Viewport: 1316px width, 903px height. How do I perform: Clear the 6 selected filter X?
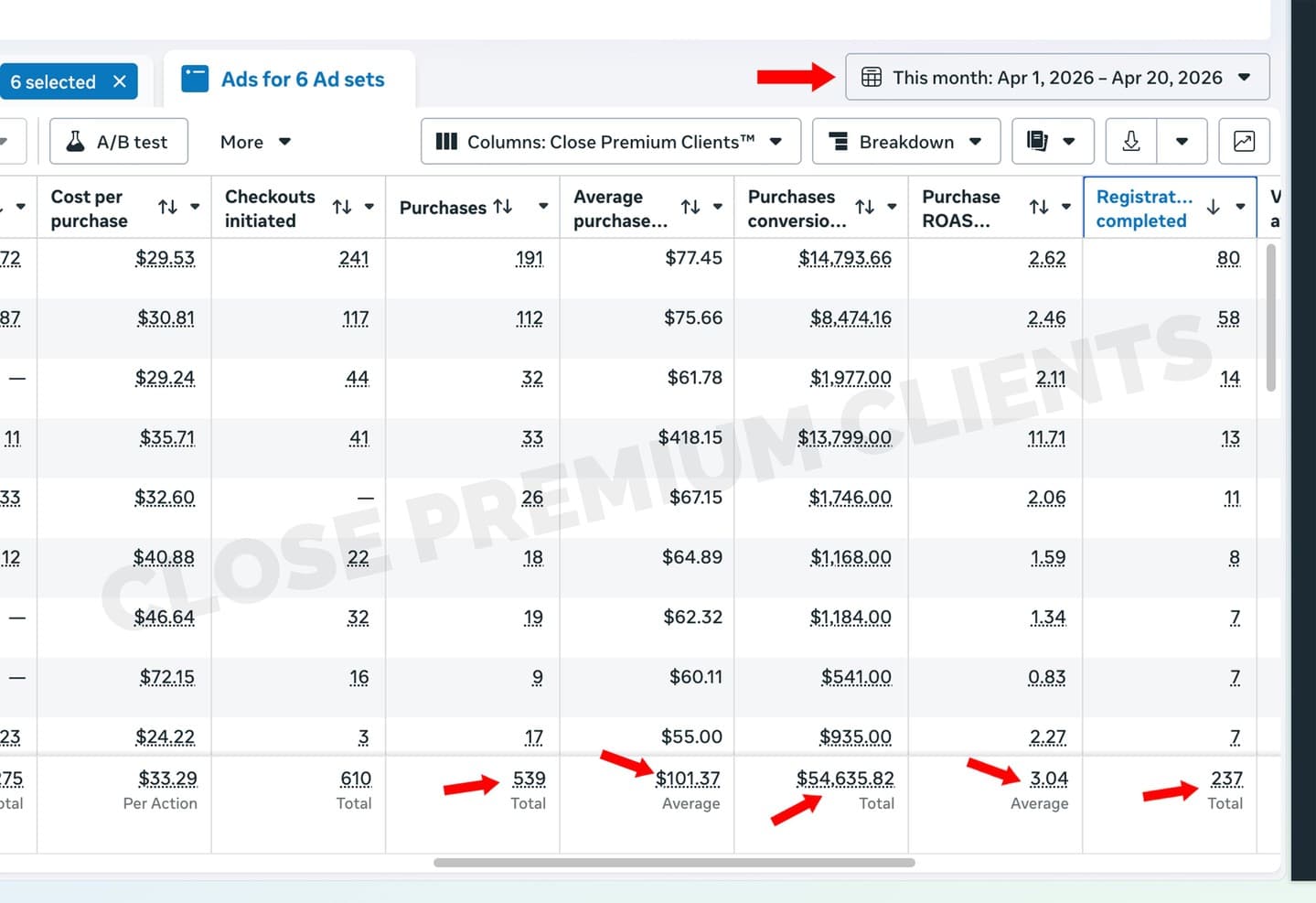(120, 81)
